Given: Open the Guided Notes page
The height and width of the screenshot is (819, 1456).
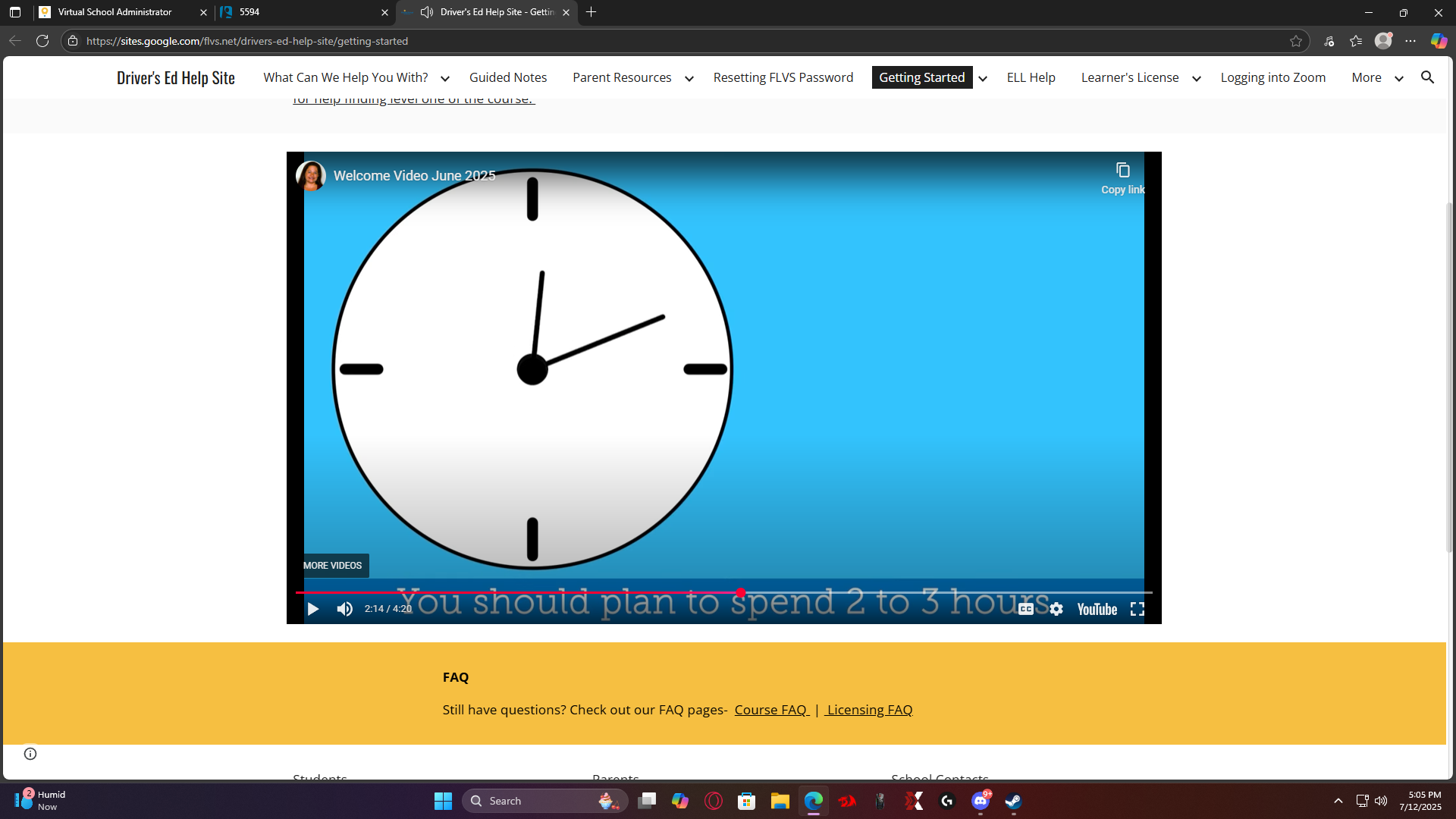Looking at the screenshot, I should coord(507,77).
